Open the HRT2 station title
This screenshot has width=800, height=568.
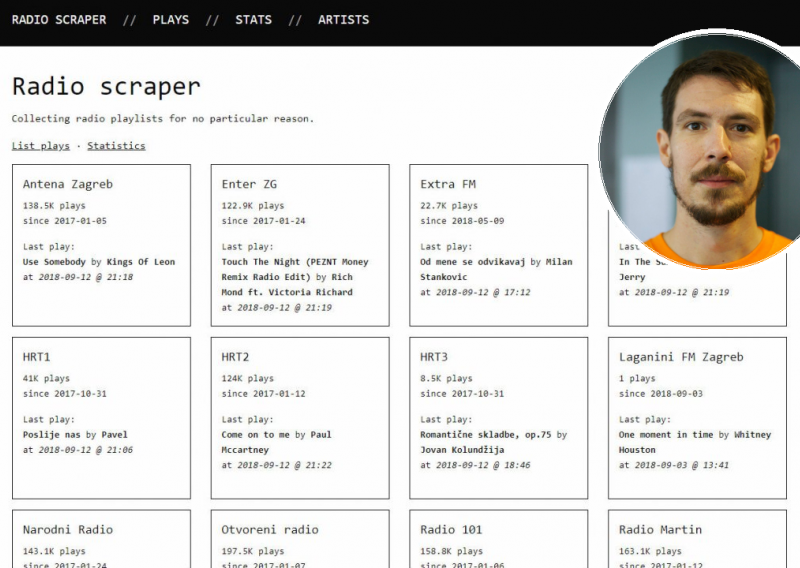pyautogui.click(x=235, y=357)
